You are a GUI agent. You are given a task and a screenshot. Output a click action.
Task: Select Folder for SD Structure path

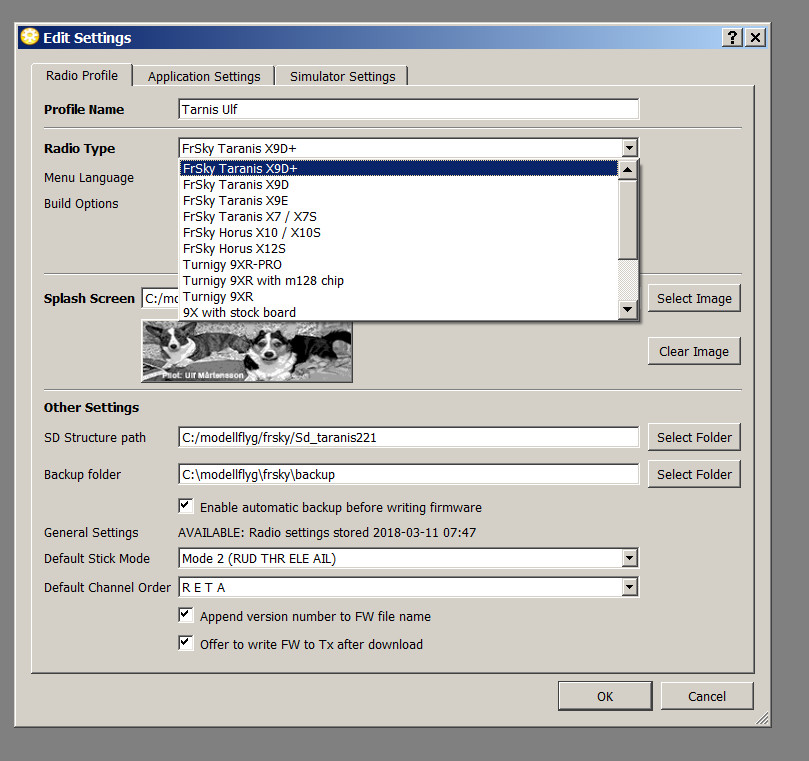pyautogui.click(x=694, y=437)
